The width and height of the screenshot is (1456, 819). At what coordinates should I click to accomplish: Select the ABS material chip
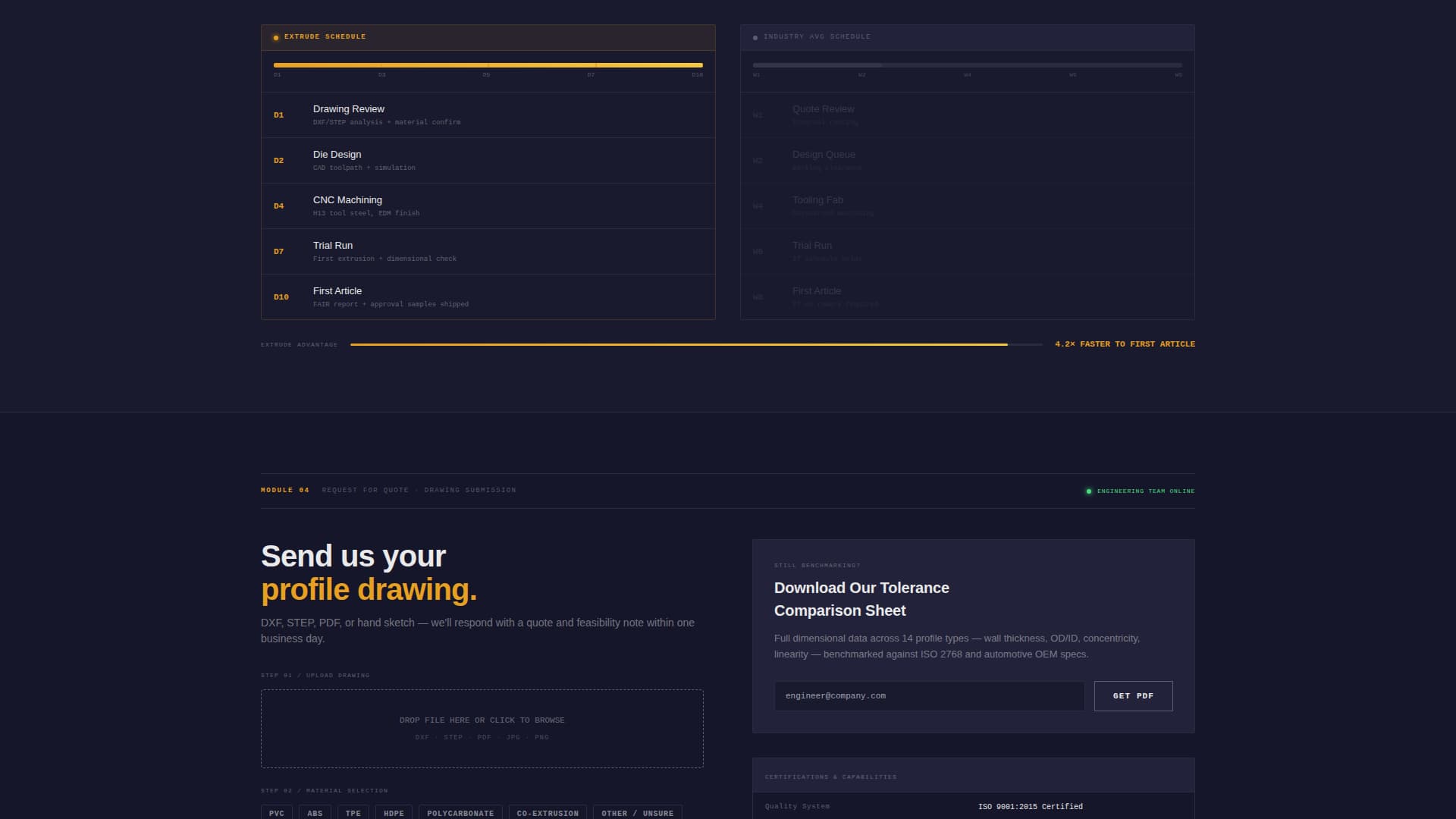[x=315, y=813]
